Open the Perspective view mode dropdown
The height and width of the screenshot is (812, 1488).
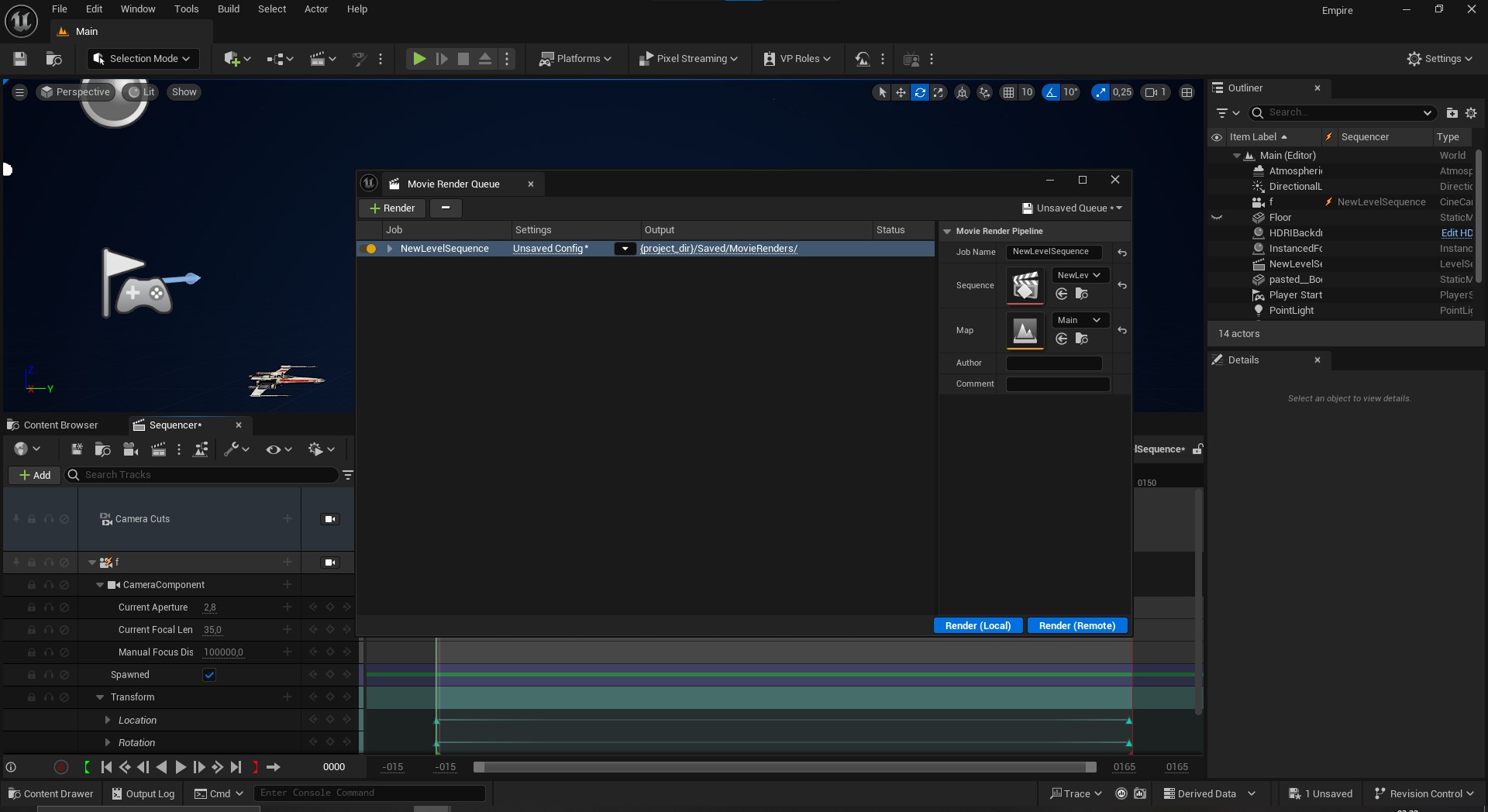pyautogui.click(x=75, y=92)
